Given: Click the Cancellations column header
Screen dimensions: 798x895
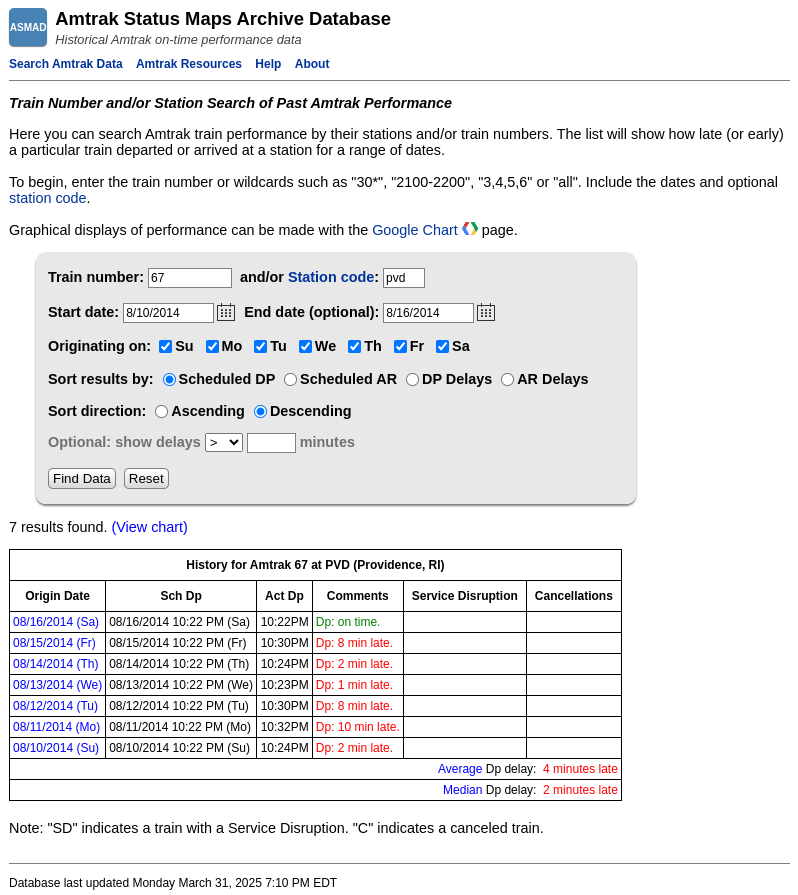Looking at the screenshot, I should 574,596.
